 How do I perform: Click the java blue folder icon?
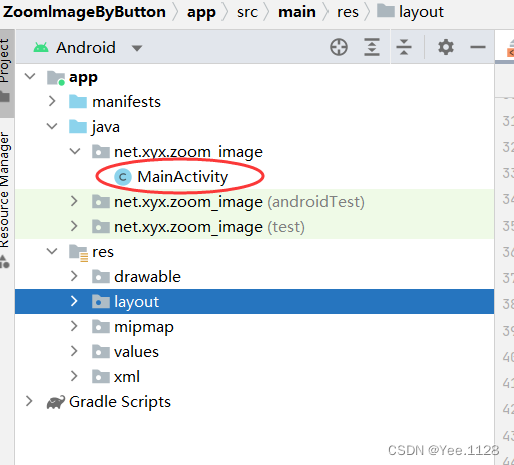[78, 127]
